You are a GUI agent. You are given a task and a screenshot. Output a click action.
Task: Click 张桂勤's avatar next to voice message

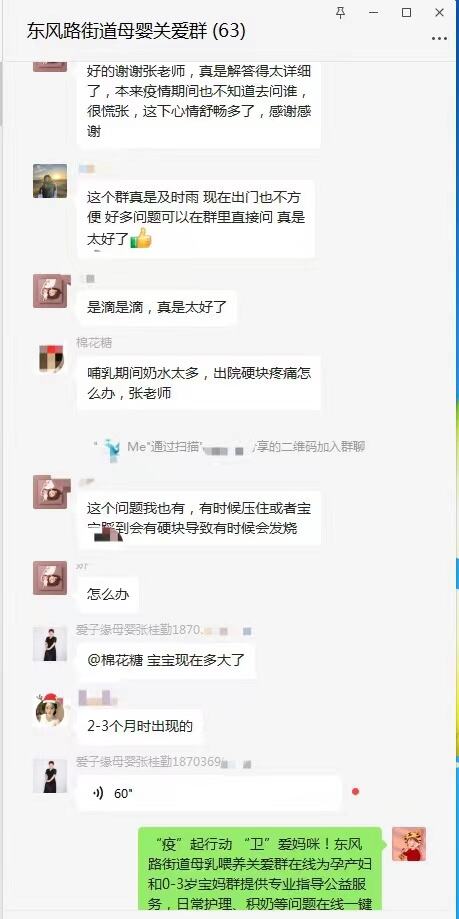(x=50, y=776)
